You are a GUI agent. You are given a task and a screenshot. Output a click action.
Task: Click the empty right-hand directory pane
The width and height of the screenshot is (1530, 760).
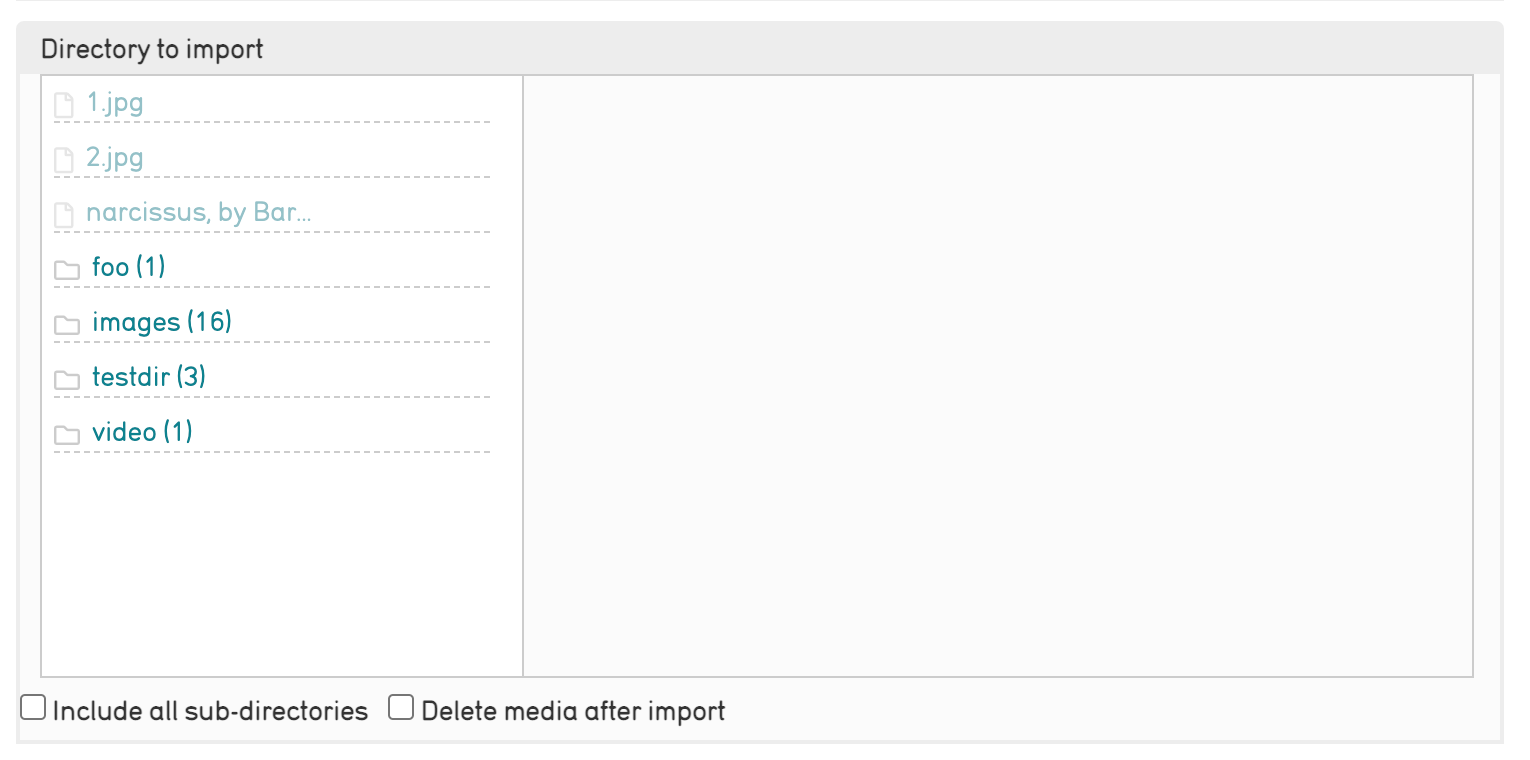point(997,376)
